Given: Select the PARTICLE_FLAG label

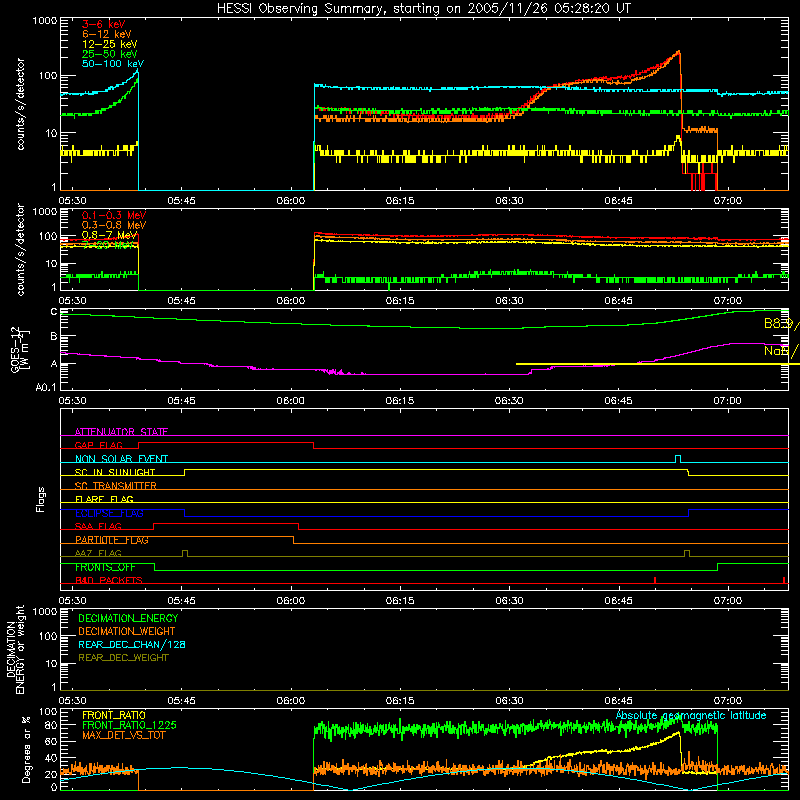Looking at the screenshot, I should pos(112,540).
